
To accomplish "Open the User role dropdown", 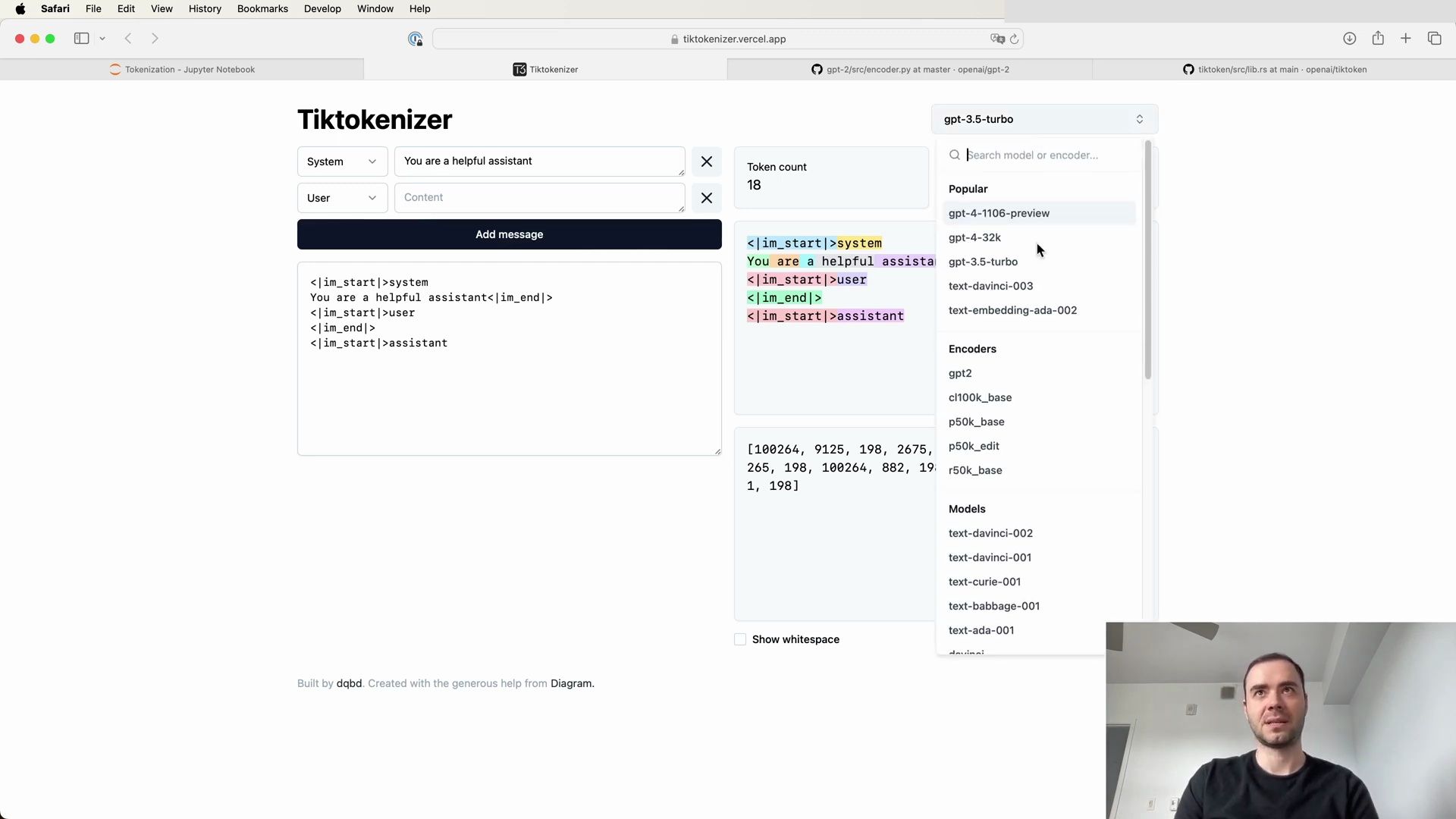I will (342, 198).
